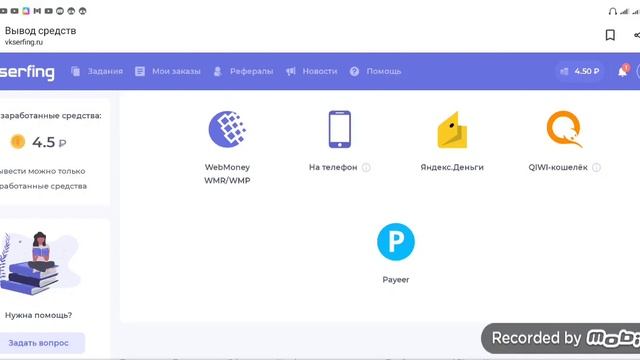Click the Вывод средств page title
Screen dimensions: 640x360
pos(40,31)
